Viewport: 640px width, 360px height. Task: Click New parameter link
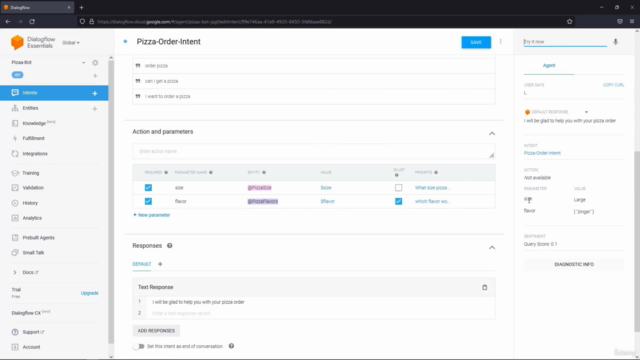coord(152,215)
